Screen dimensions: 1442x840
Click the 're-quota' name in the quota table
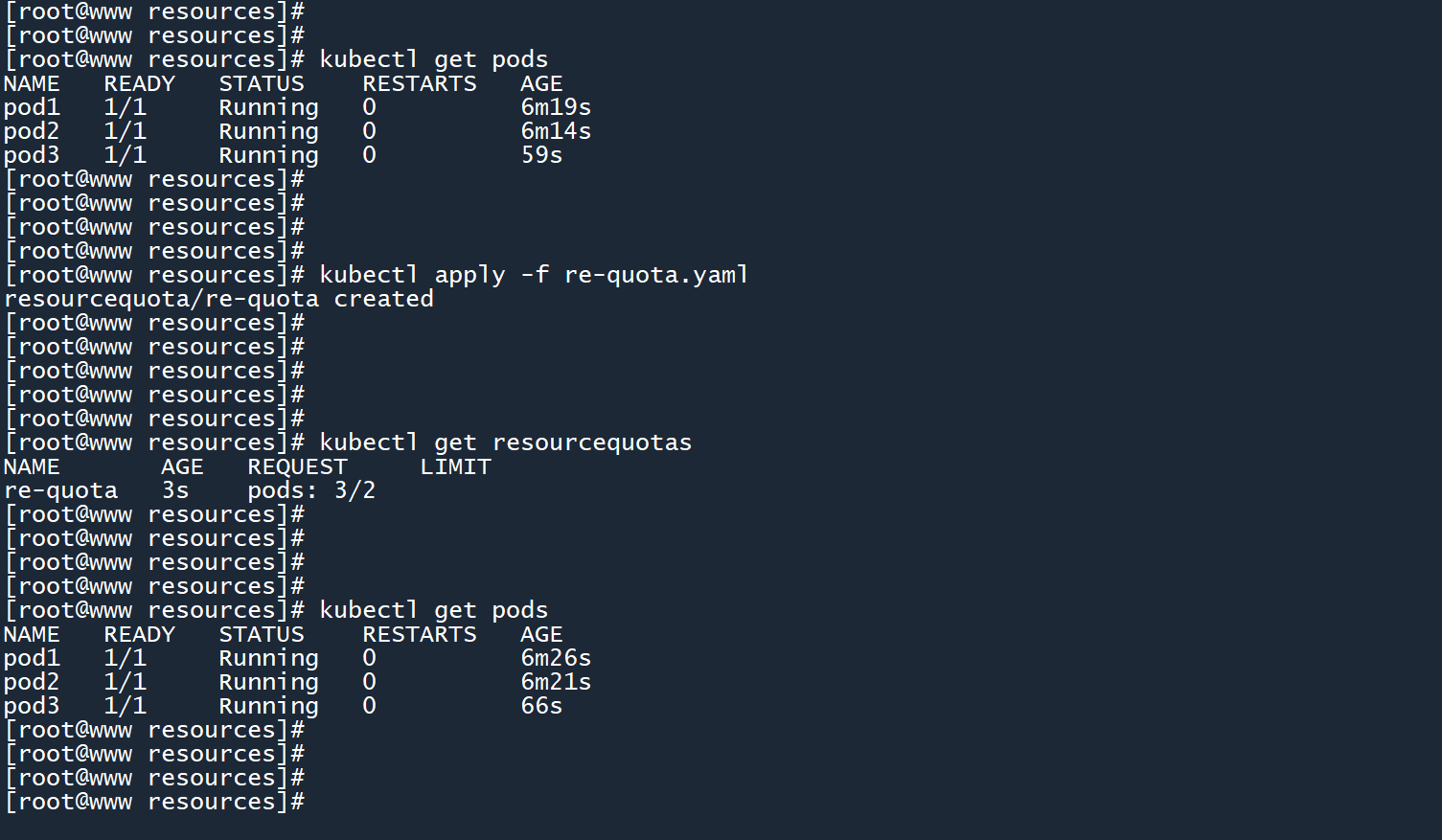(x=60, y=490)
